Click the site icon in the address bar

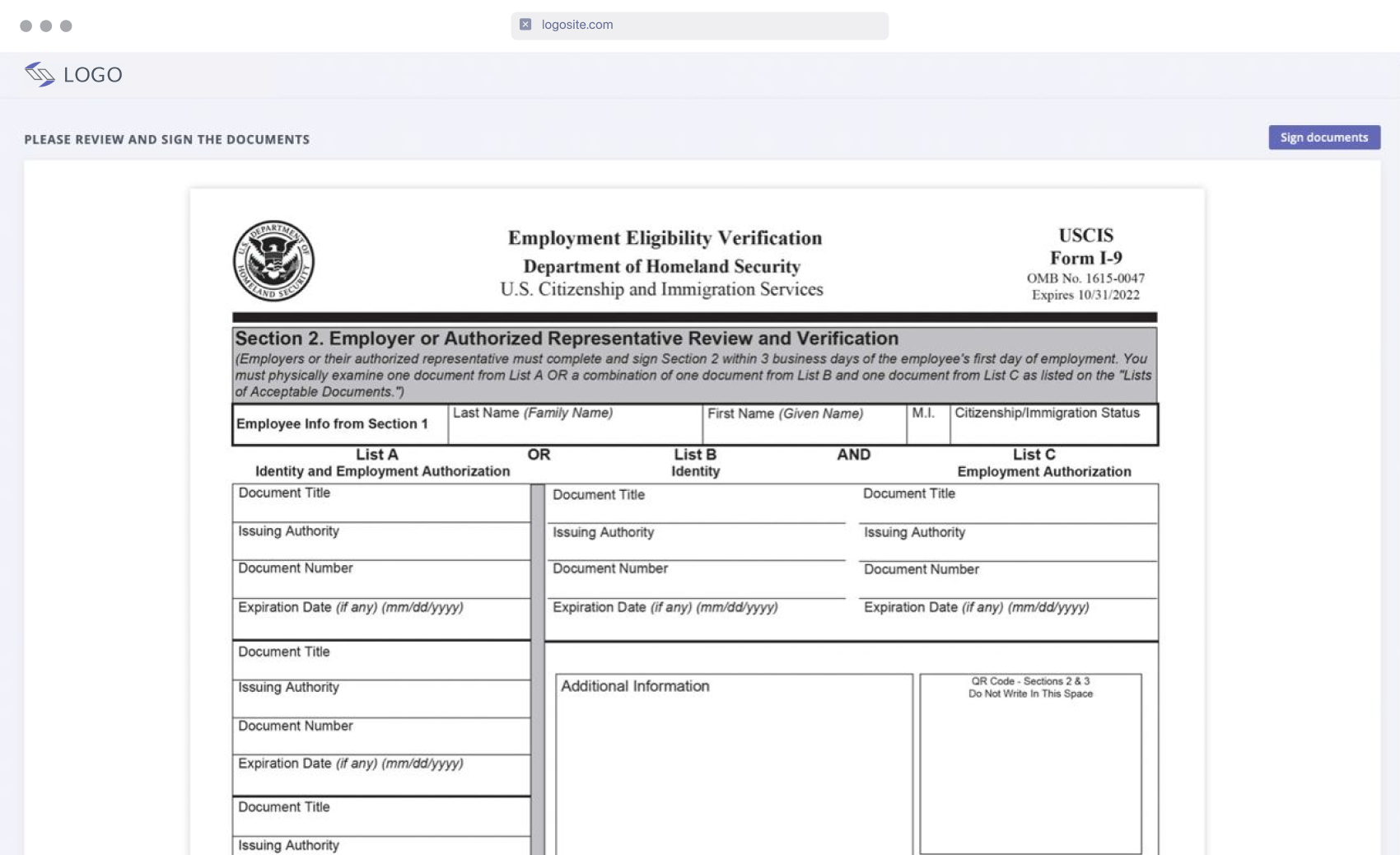[x=525, y=25]
